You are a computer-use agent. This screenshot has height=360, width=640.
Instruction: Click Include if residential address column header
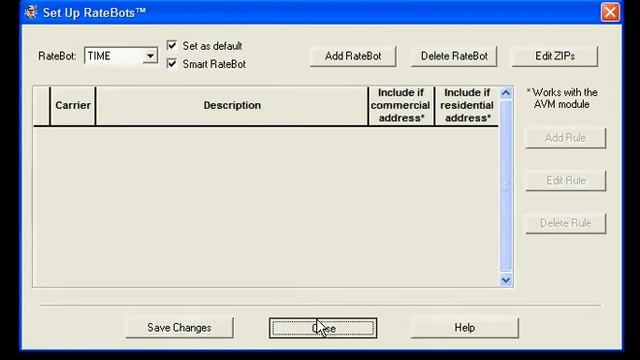467,105
